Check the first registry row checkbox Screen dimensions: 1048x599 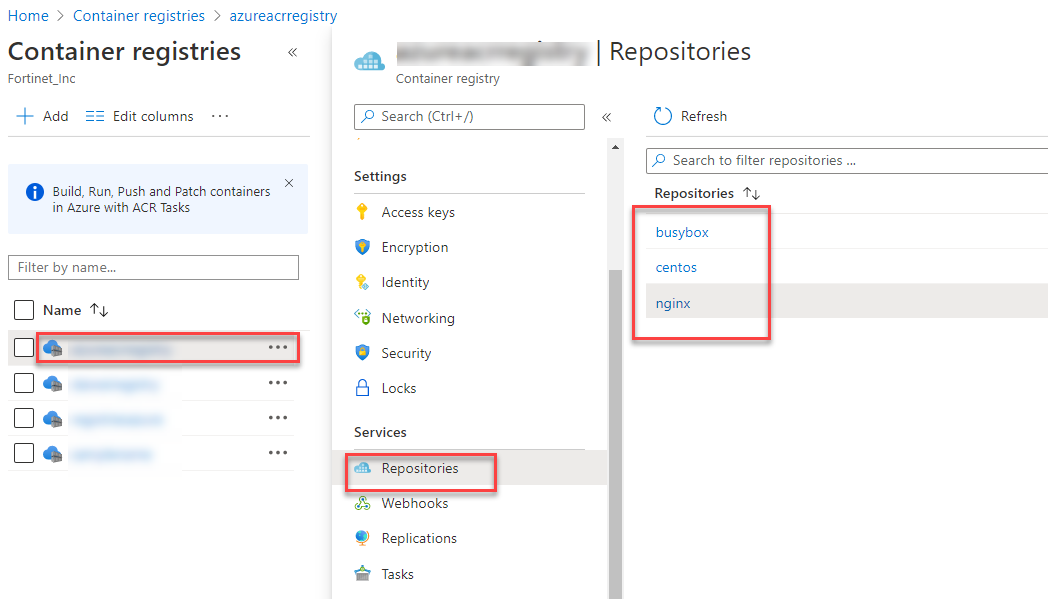click(24, 348)
